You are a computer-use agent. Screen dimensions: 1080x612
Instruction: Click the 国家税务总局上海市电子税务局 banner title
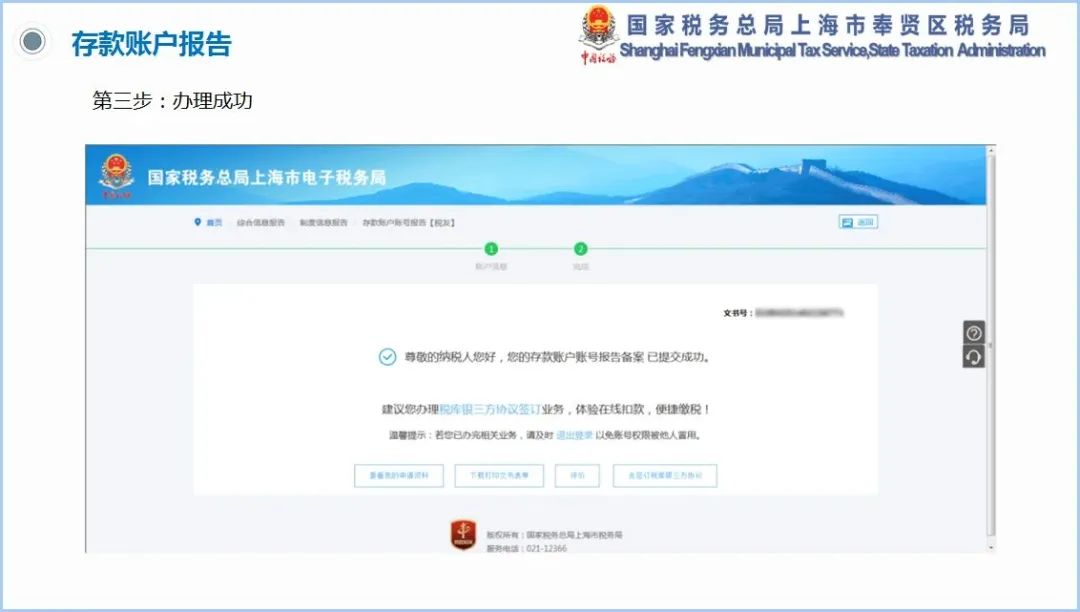(267, 178)
